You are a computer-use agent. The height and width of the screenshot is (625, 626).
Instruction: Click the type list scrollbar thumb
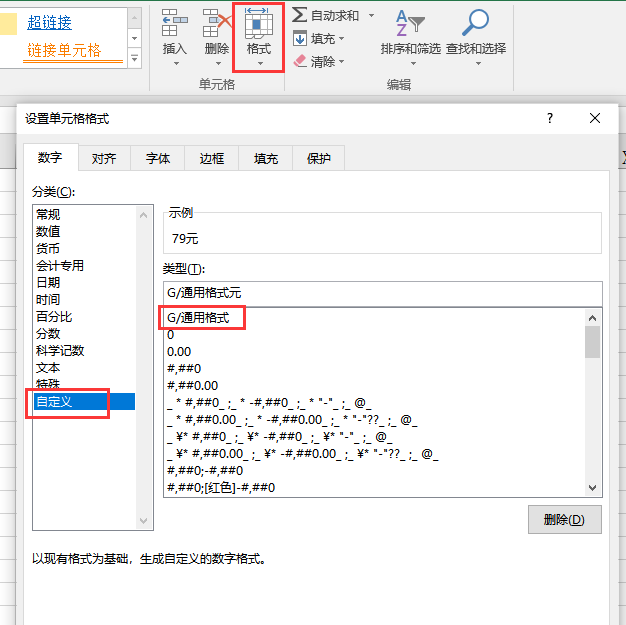click(592, 342)
